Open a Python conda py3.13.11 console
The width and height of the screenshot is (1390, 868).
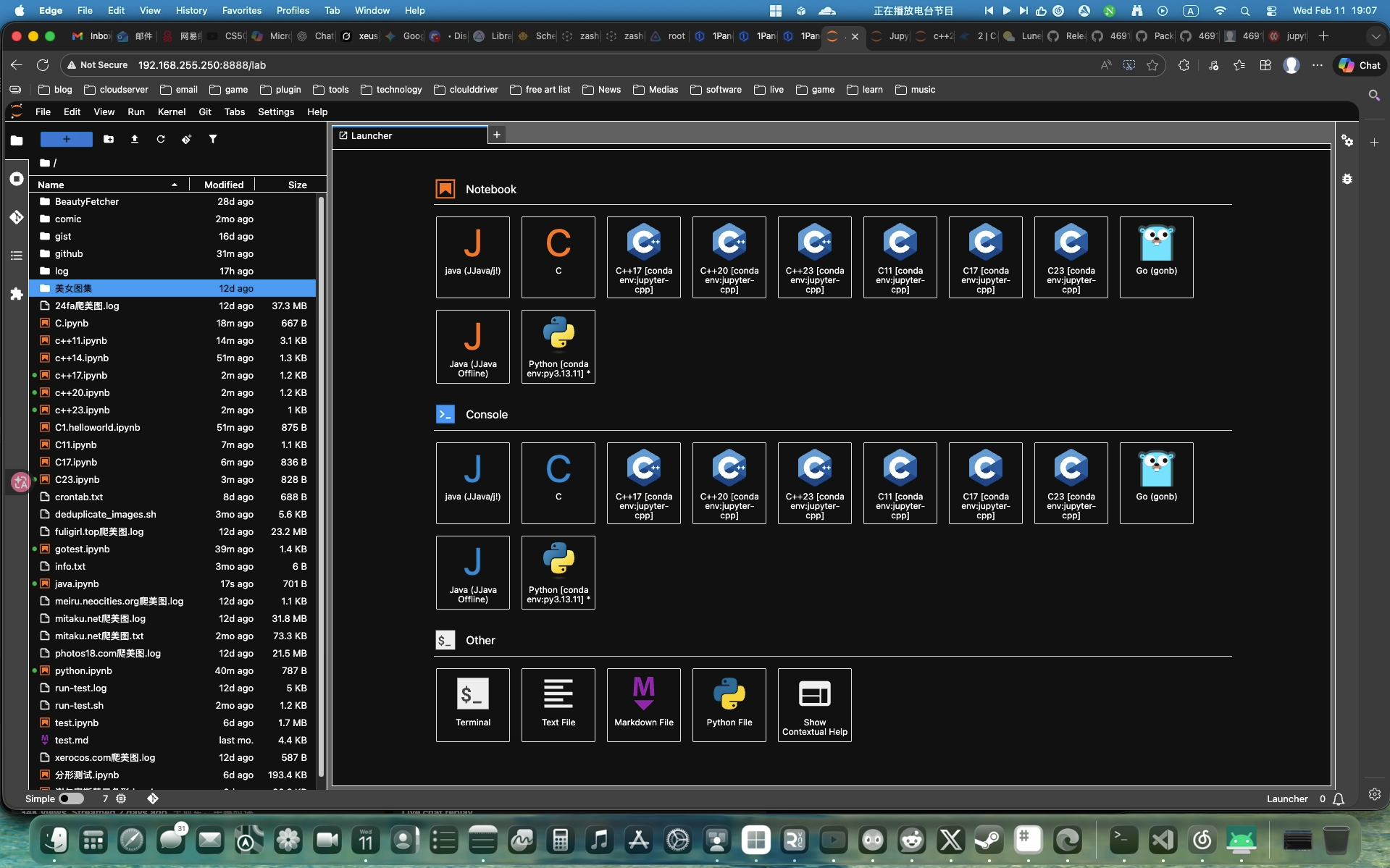pos(558,573)
